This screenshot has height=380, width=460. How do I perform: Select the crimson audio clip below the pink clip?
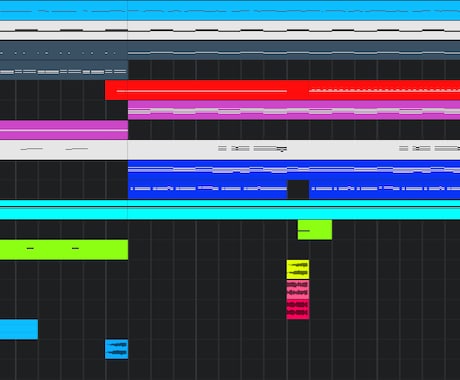(298, 309)
